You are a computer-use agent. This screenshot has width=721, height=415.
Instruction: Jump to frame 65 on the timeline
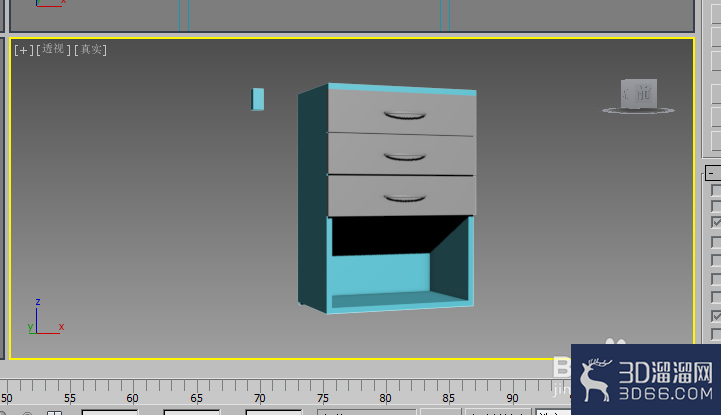196,398
